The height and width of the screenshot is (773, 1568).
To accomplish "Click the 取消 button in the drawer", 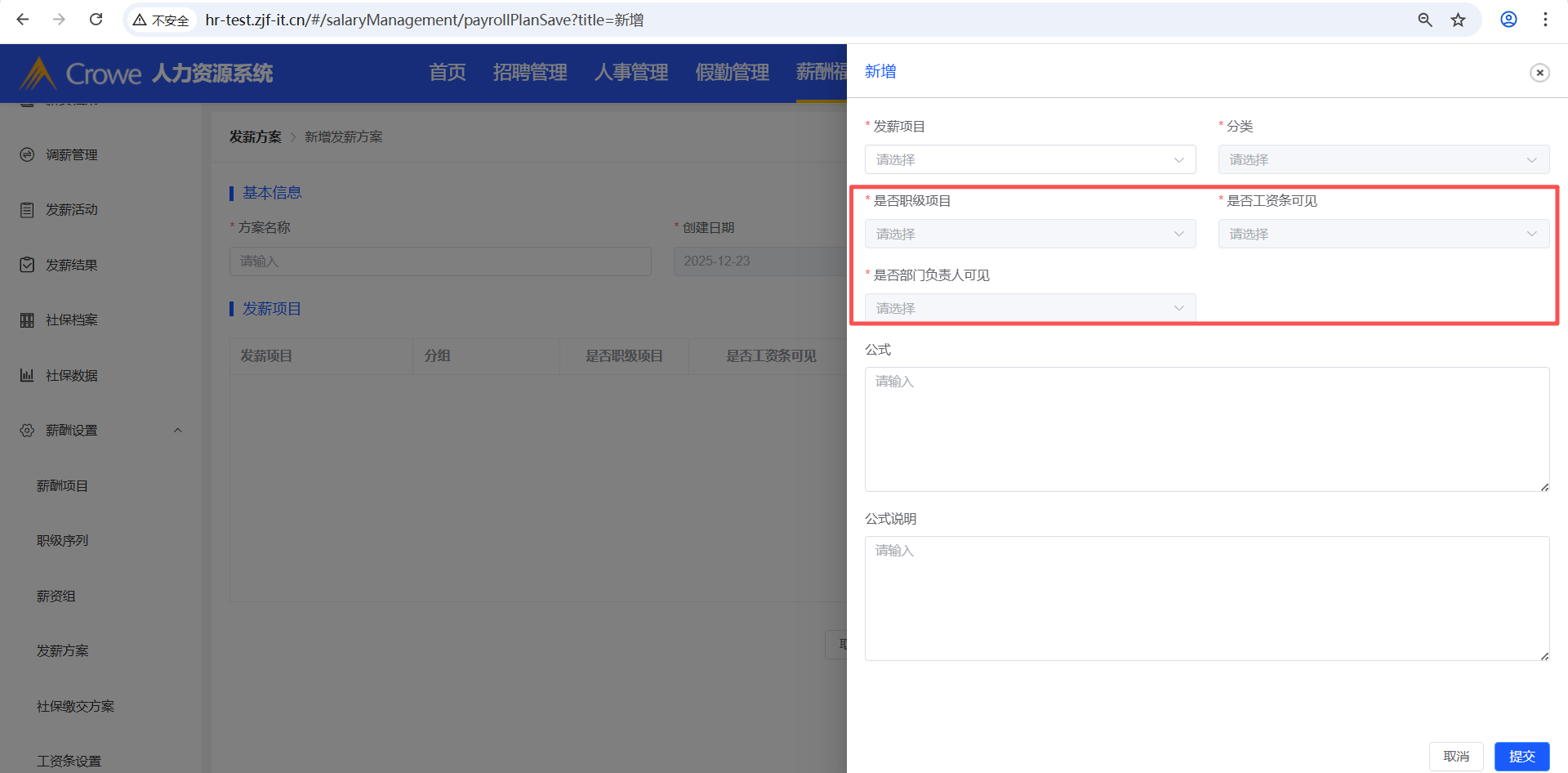I will click(1456, 757).
